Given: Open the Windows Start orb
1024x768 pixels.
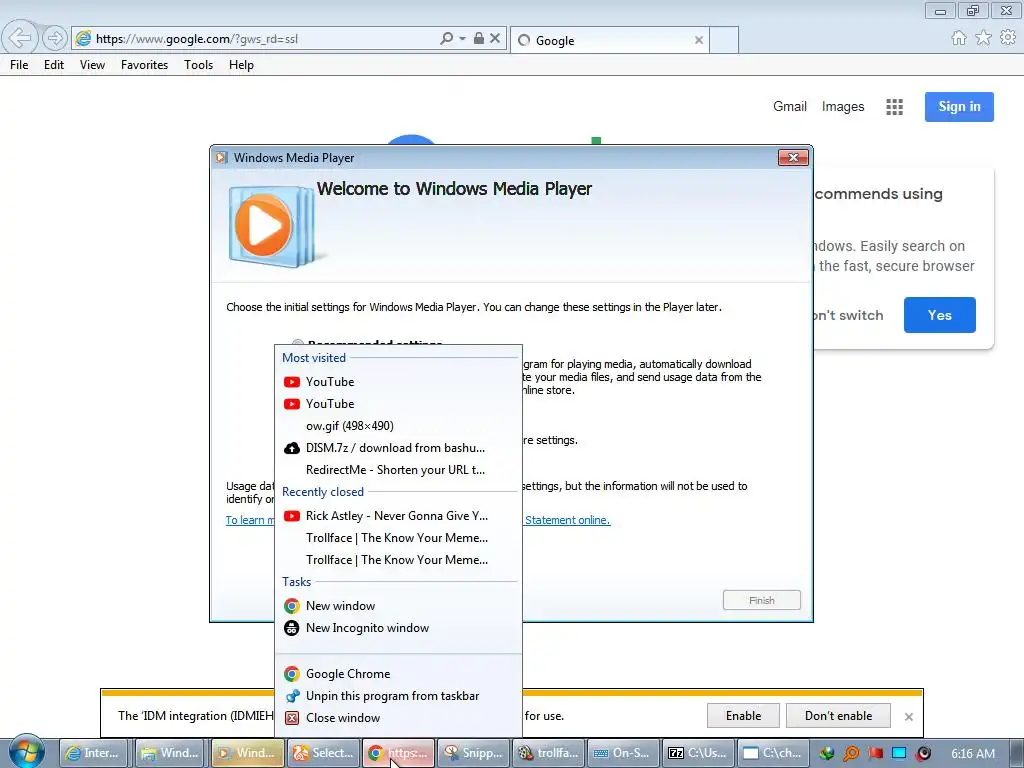Looking at the screenshot, I should click(27, 752).
